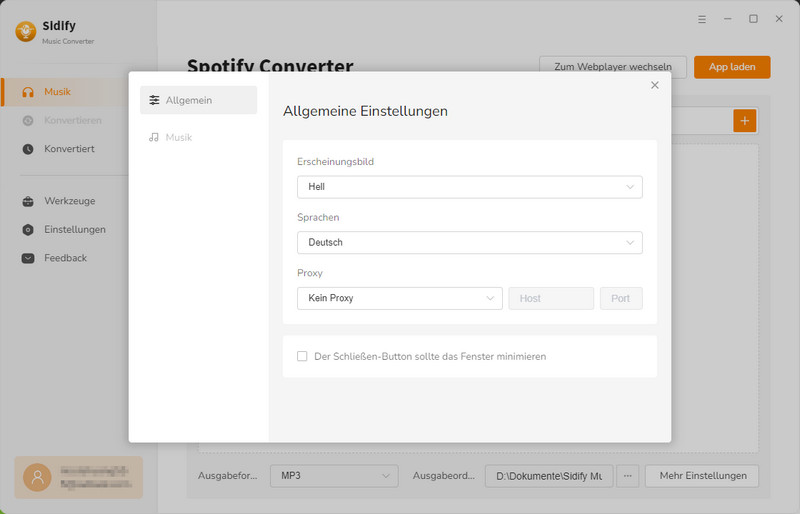Image resolution: width=800 pixels, height=514 pixels.
Task: Minimize the Sidify window
Action: point(728,19)
